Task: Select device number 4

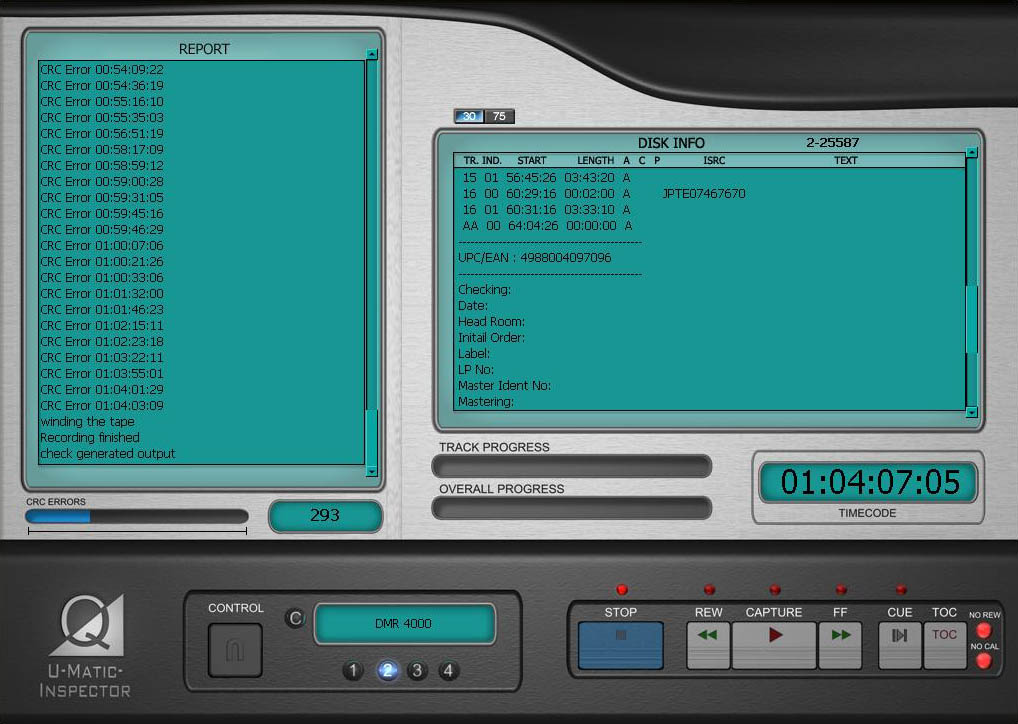Action: coord(449,671)
